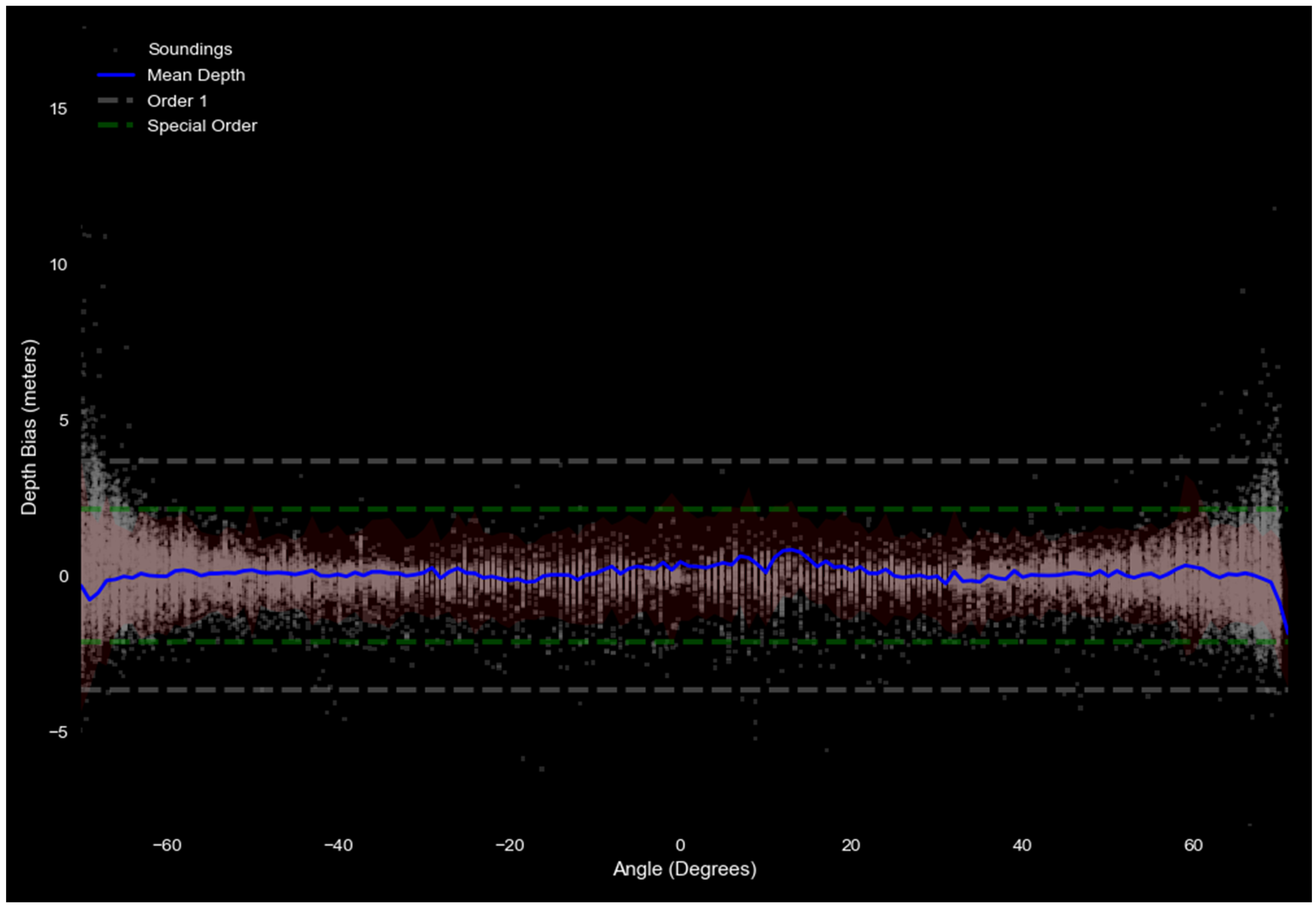Click the 10 tick label on y-axis
The image size is (1316, 908).
click(x=58, y=264)
